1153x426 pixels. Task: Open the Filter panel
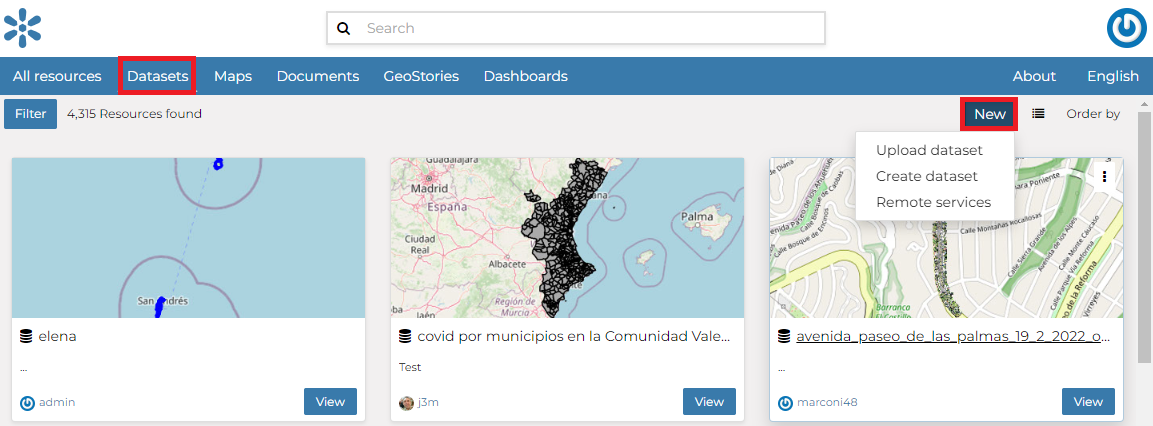click(x=31, y=114)
